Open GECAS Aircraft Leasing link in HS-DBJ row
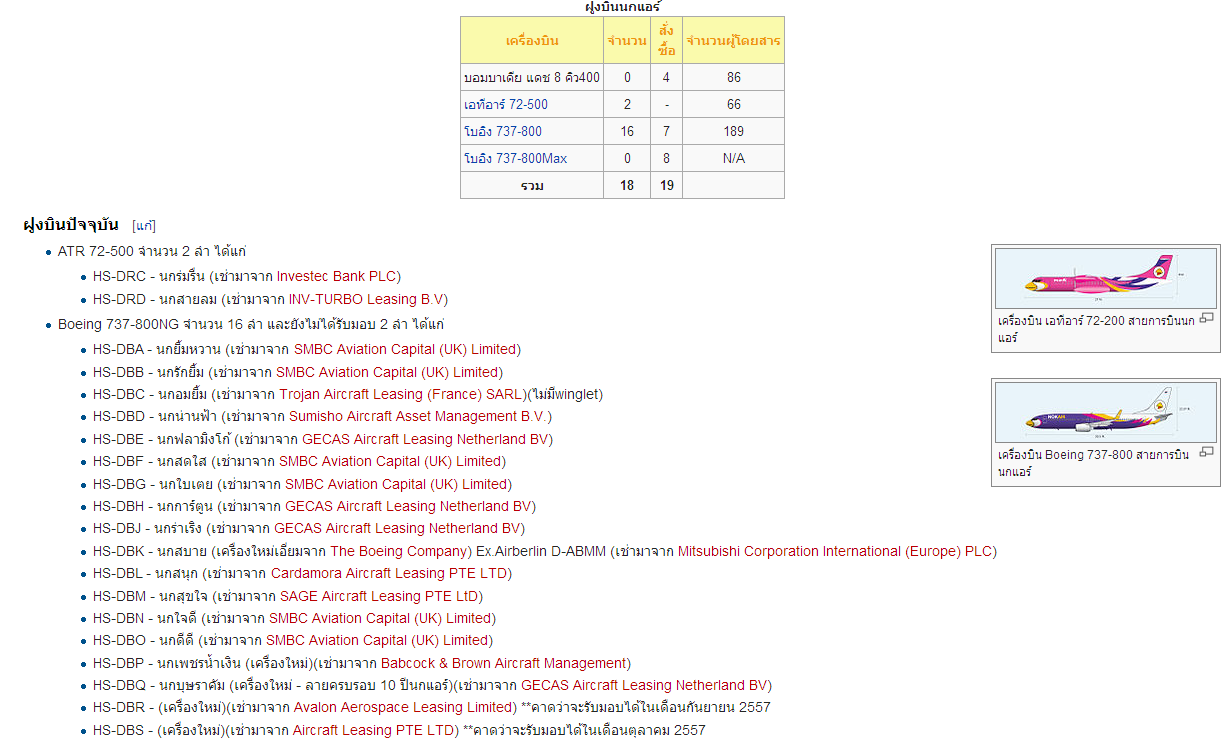This screenshot has height=739, width=1223. click(397, 528)
